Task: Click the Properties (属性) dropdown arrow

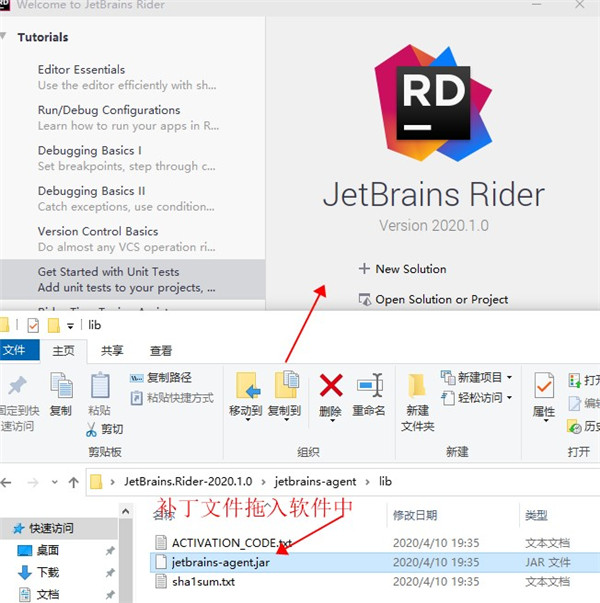Action: (x=545, y=421)
